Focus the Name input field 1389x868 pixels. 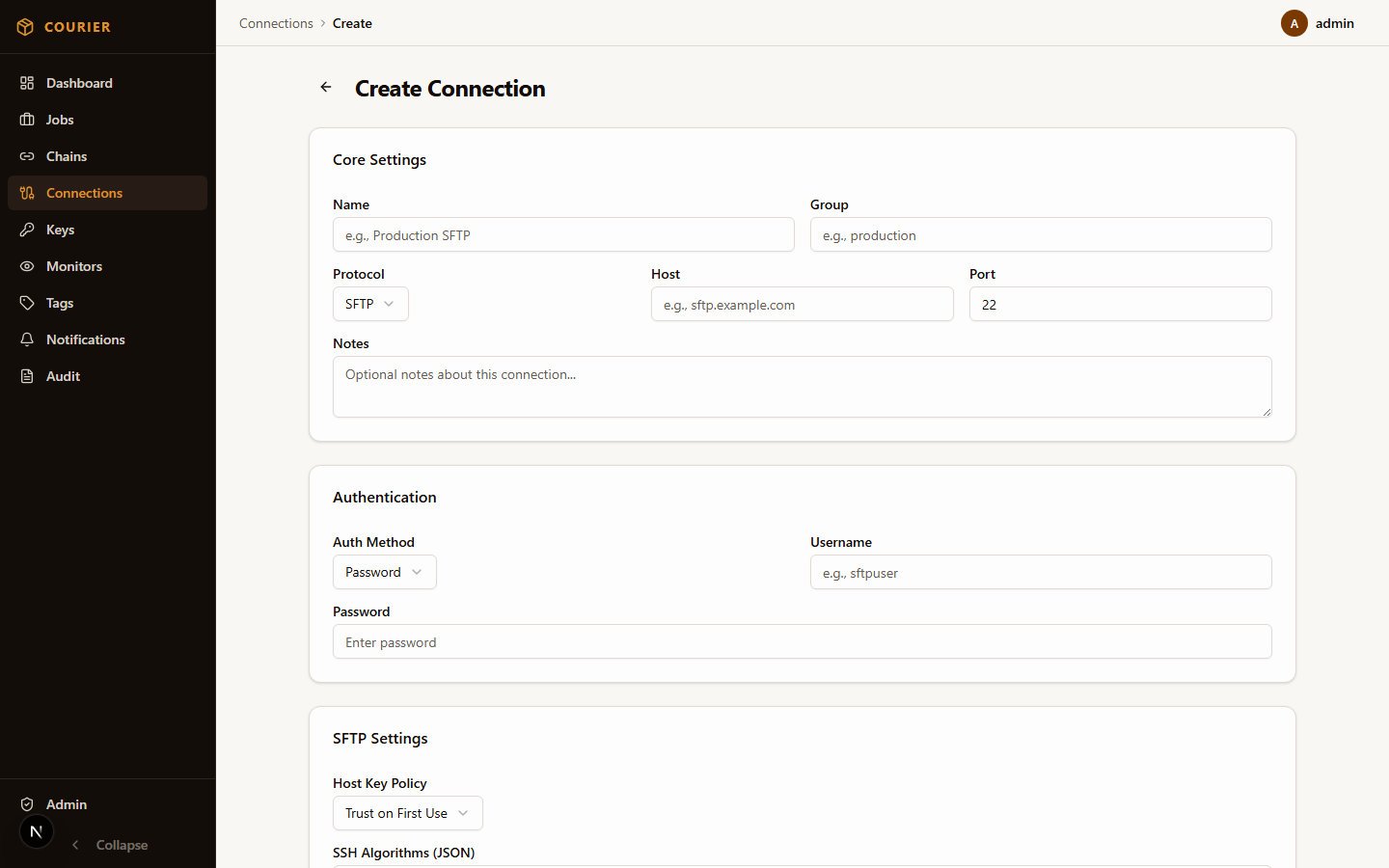tap(563, 234)
